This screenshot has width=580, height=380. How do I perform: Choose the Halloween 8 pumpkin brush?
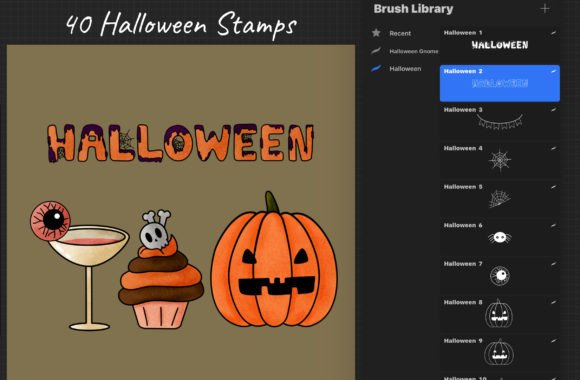[x=500, y=314]
